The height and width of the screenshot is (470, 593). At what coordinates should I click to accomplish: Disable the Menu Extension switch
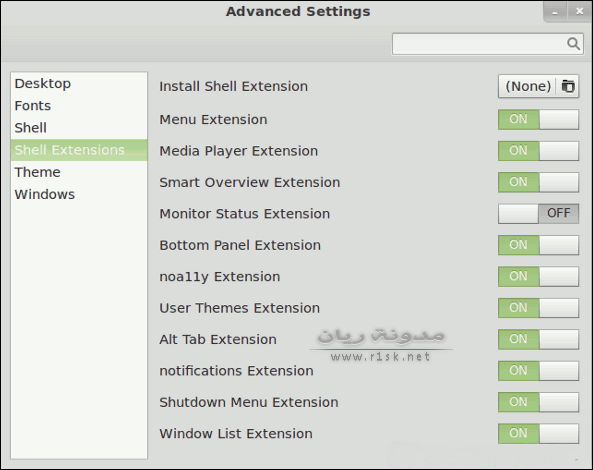point(538,119)
